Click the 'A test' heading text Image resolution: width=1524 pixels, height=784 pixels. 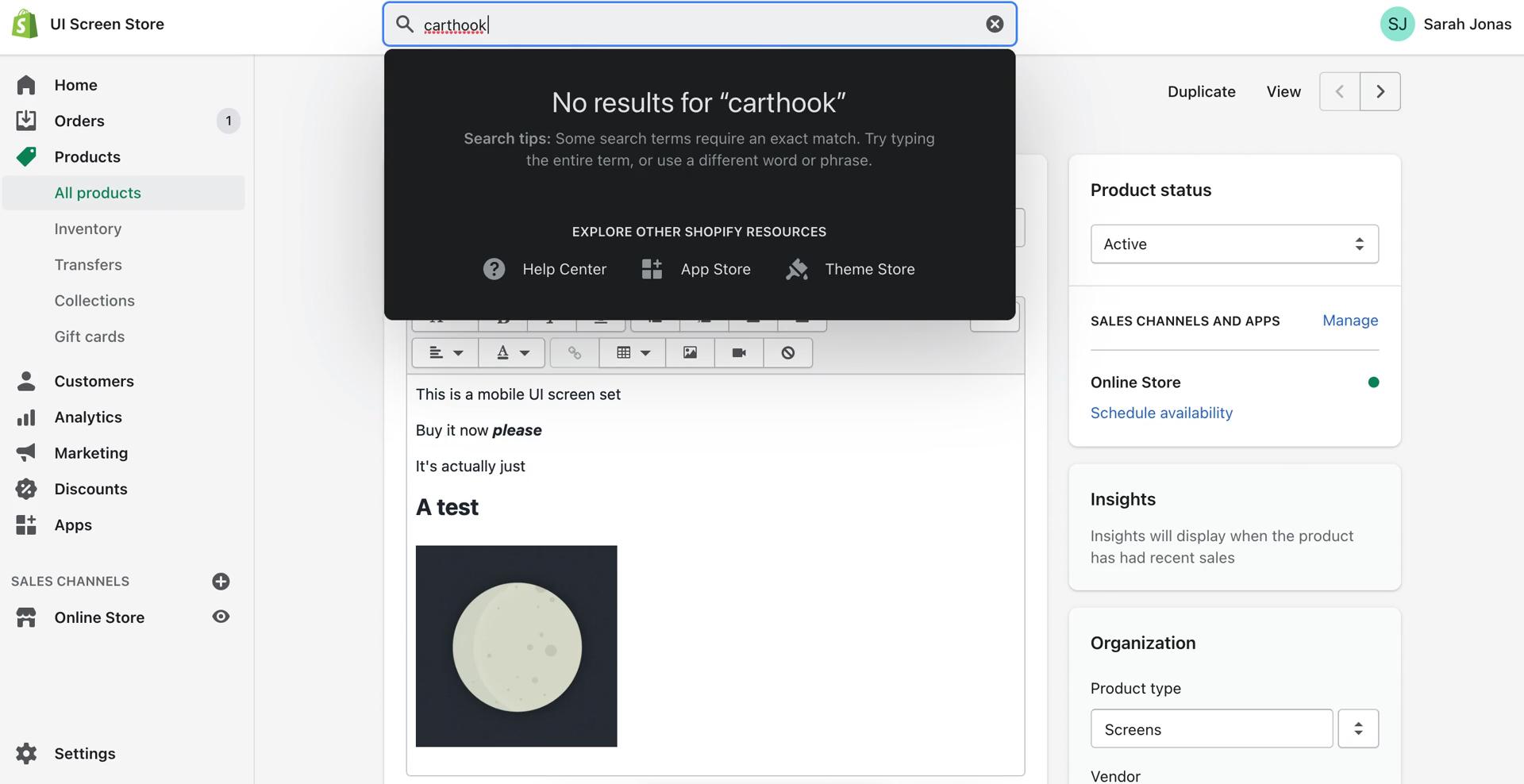(x=447, y=507)
